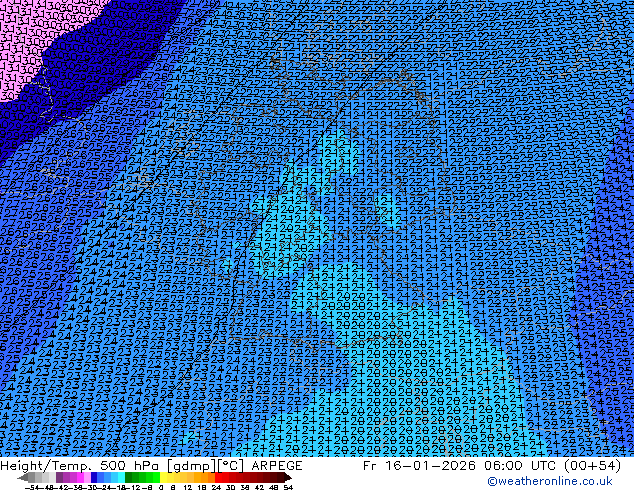Image resolution: width=634 pixels, height=490 pixels.
Task: Click the cyan swatch in the legend
Action: (x=121, y=477)
